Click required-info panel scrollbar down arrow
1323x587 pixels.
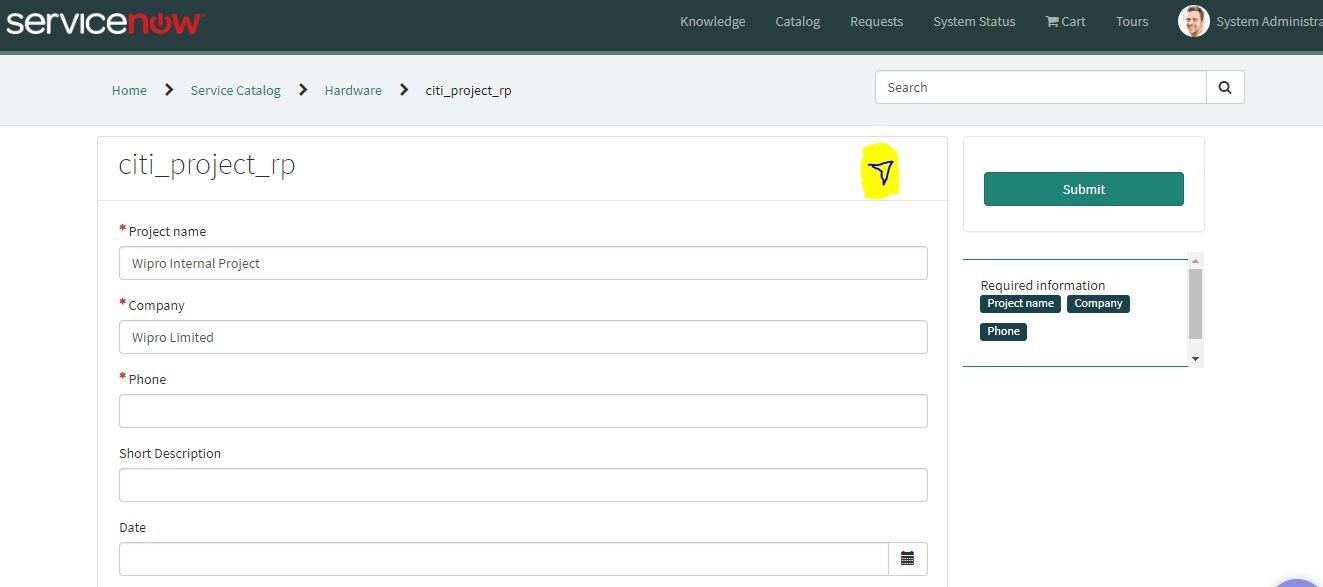(x=1195, y=358)
